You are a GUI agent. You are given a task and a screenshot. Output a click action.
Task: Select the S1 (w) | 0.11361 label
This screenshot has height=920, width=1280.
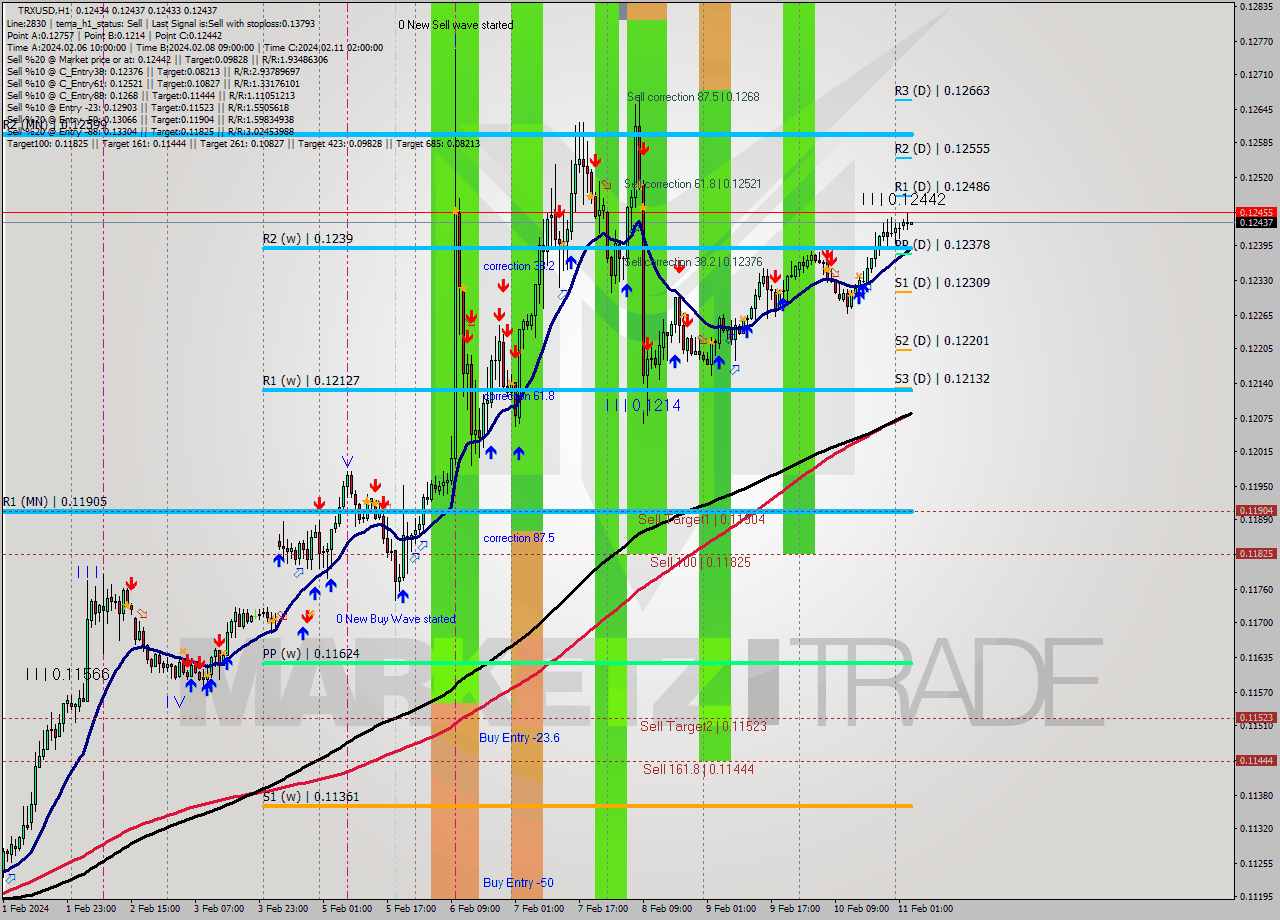point(311,797)
